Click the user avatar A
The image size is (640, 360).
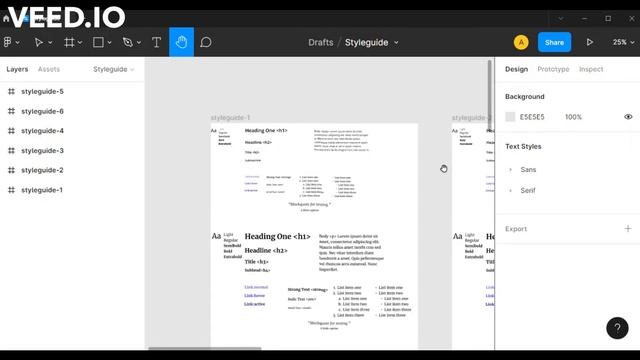[521, 42]
